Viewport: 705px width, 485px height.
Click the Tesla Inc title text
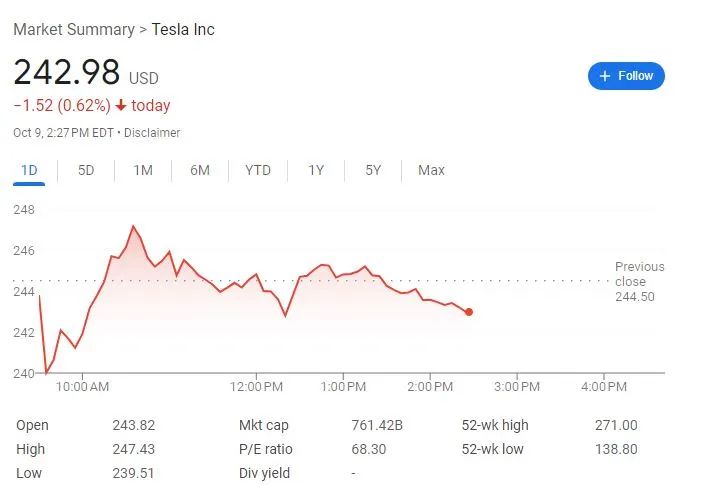[x=183, y=29]
